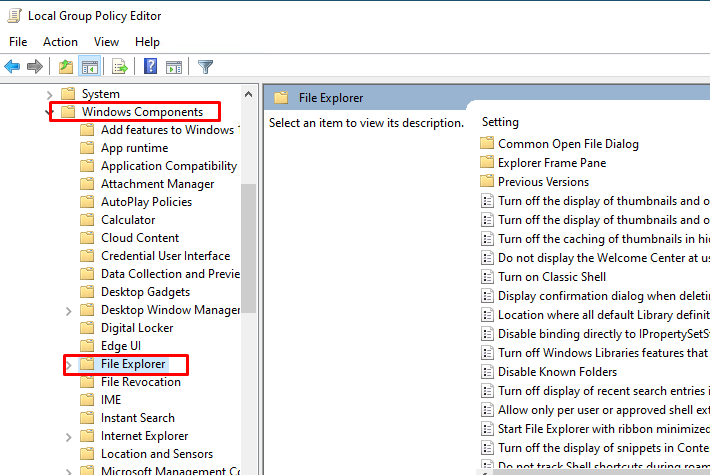The height and width of the screenshot is (475, 710).
Task: Click the Common Open File Dialog folder icon
Action: coord(487,144)
